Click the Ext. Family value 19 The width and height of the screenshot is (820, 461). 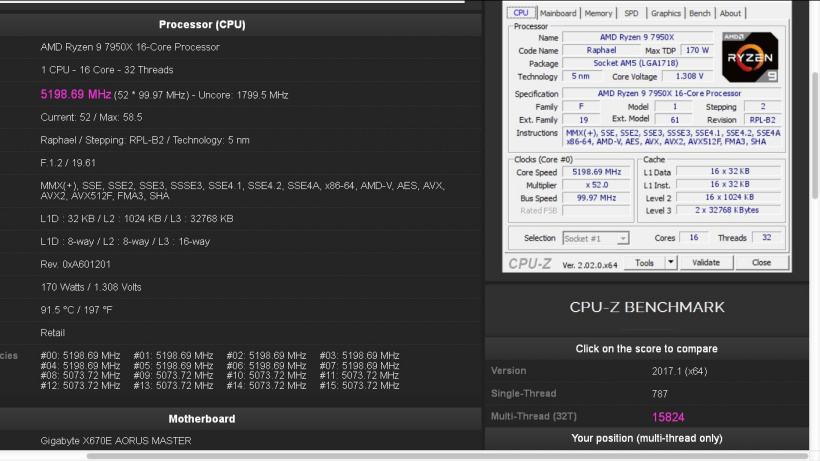click(x=583, y=120)
